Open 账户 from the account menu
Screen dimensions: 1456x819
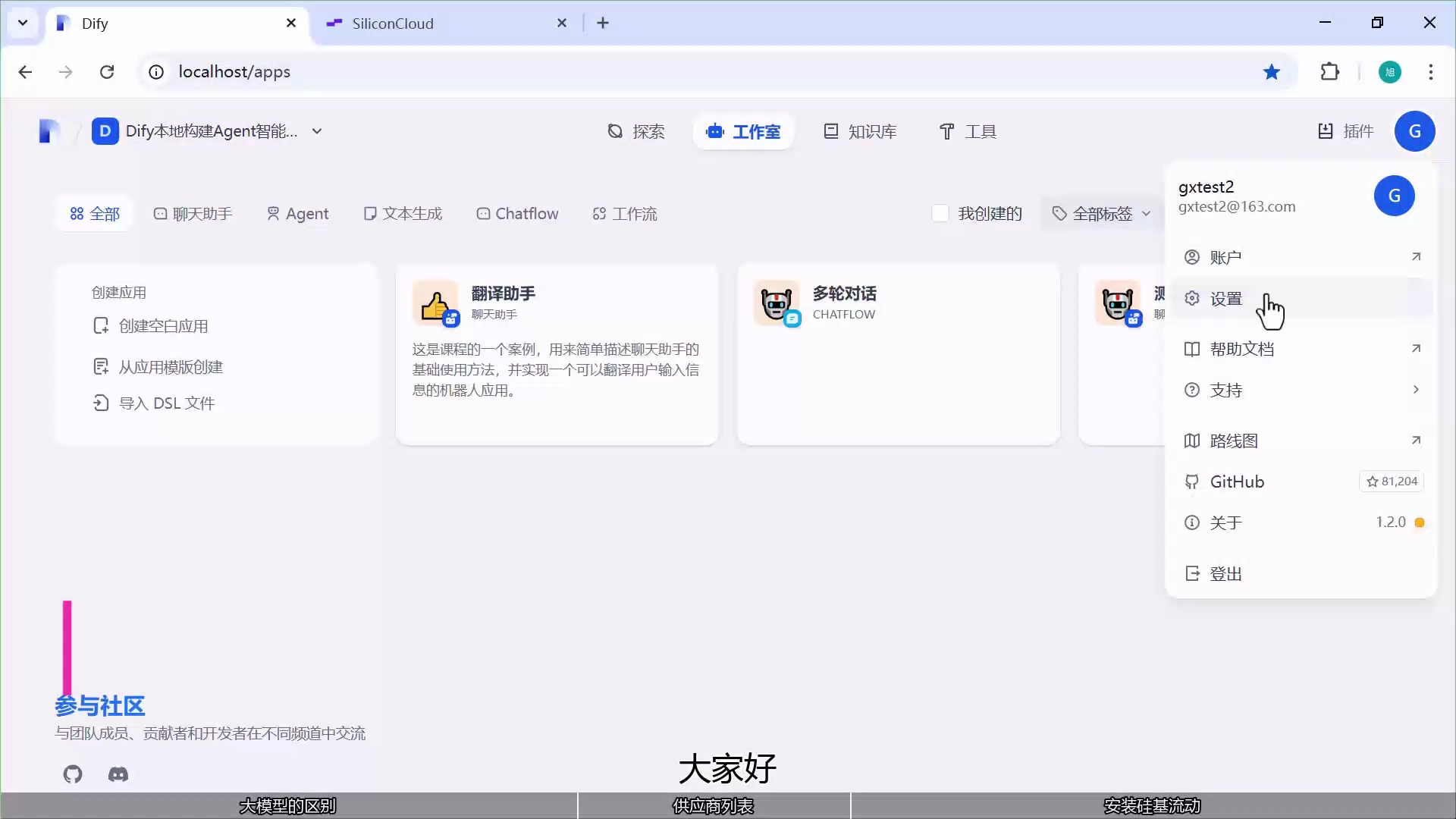tap(1301, 257)
